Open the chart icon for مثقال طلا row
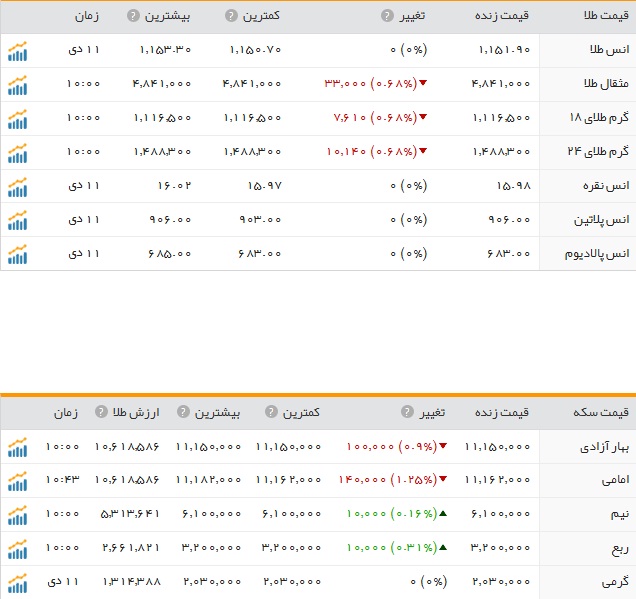Screen dimensions: 636x599 (17, 85)
